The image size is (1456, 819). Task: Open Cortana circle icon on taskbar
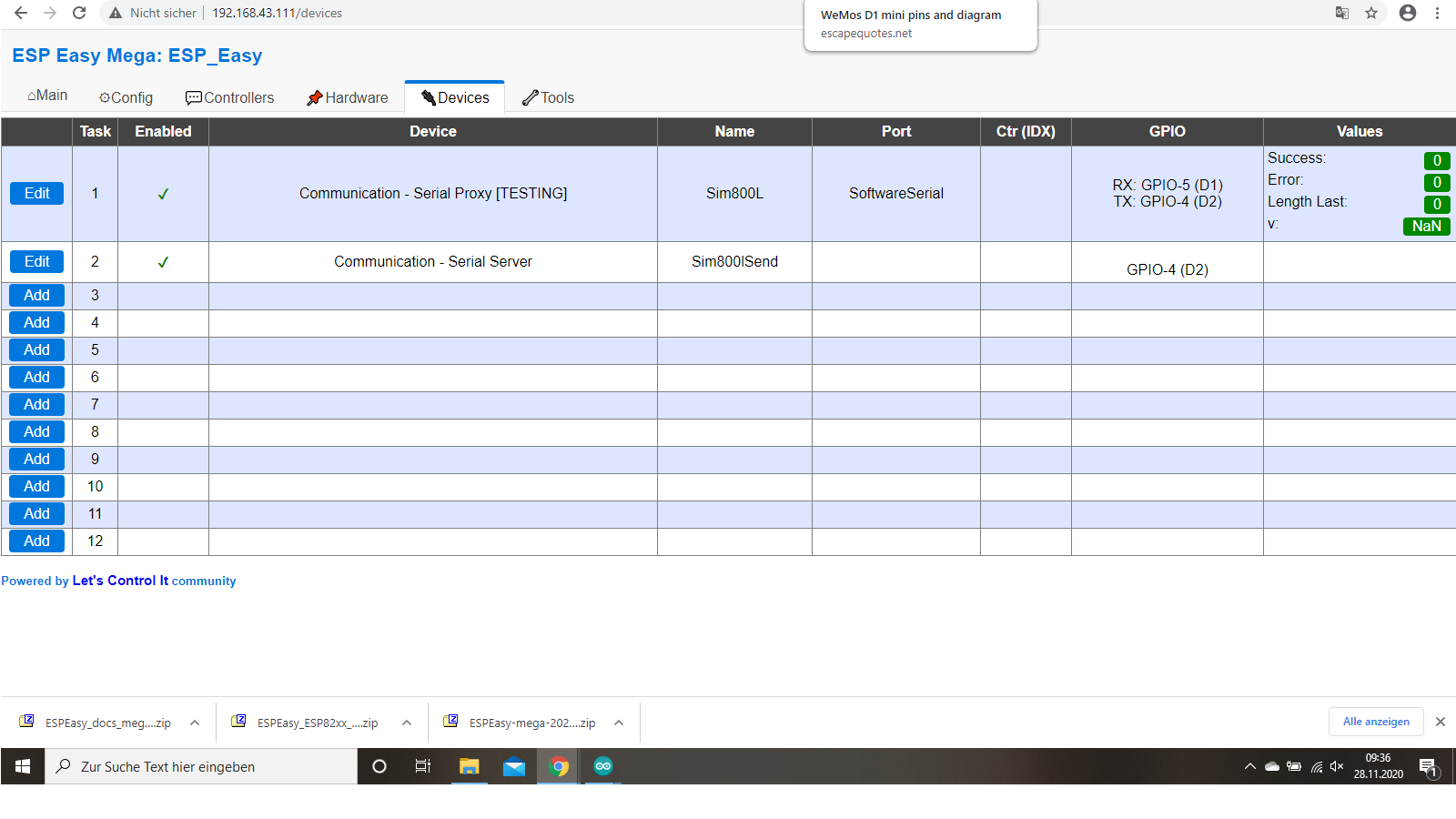tap(379, 766)
